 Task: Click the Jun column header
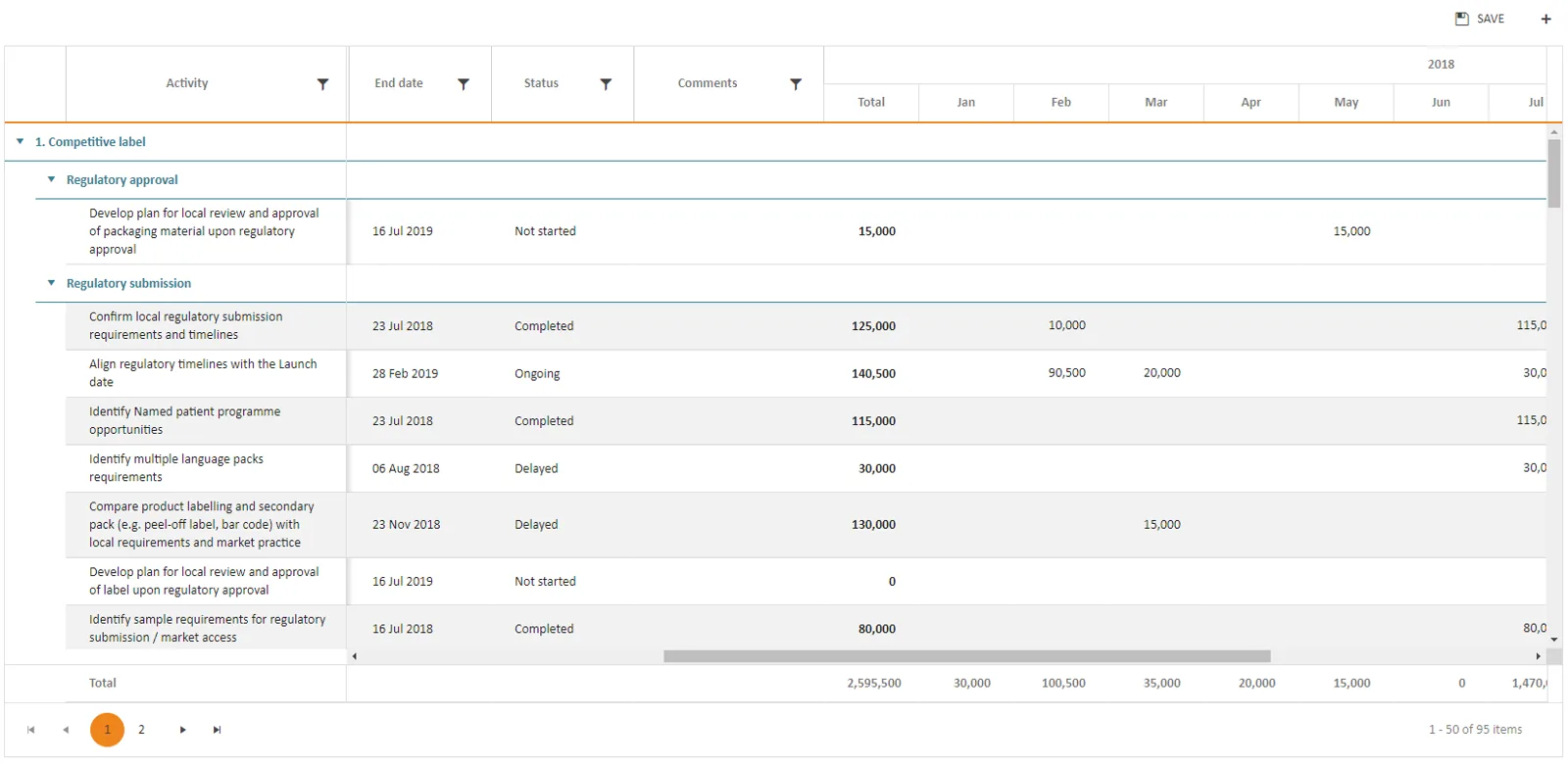1441,102
